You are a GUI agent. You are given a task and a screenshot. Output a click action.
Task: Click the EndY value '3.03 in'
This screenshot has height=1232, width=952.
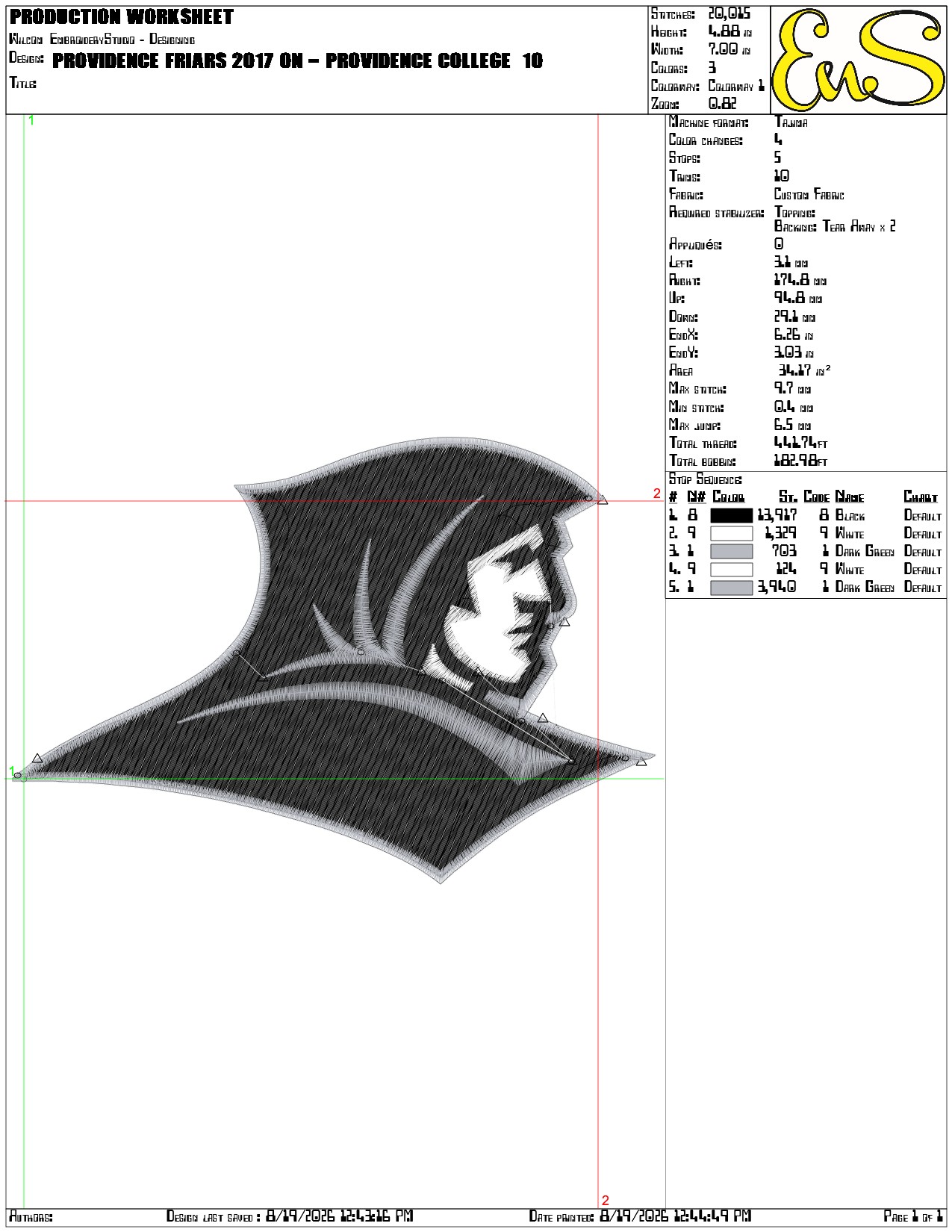794,352
